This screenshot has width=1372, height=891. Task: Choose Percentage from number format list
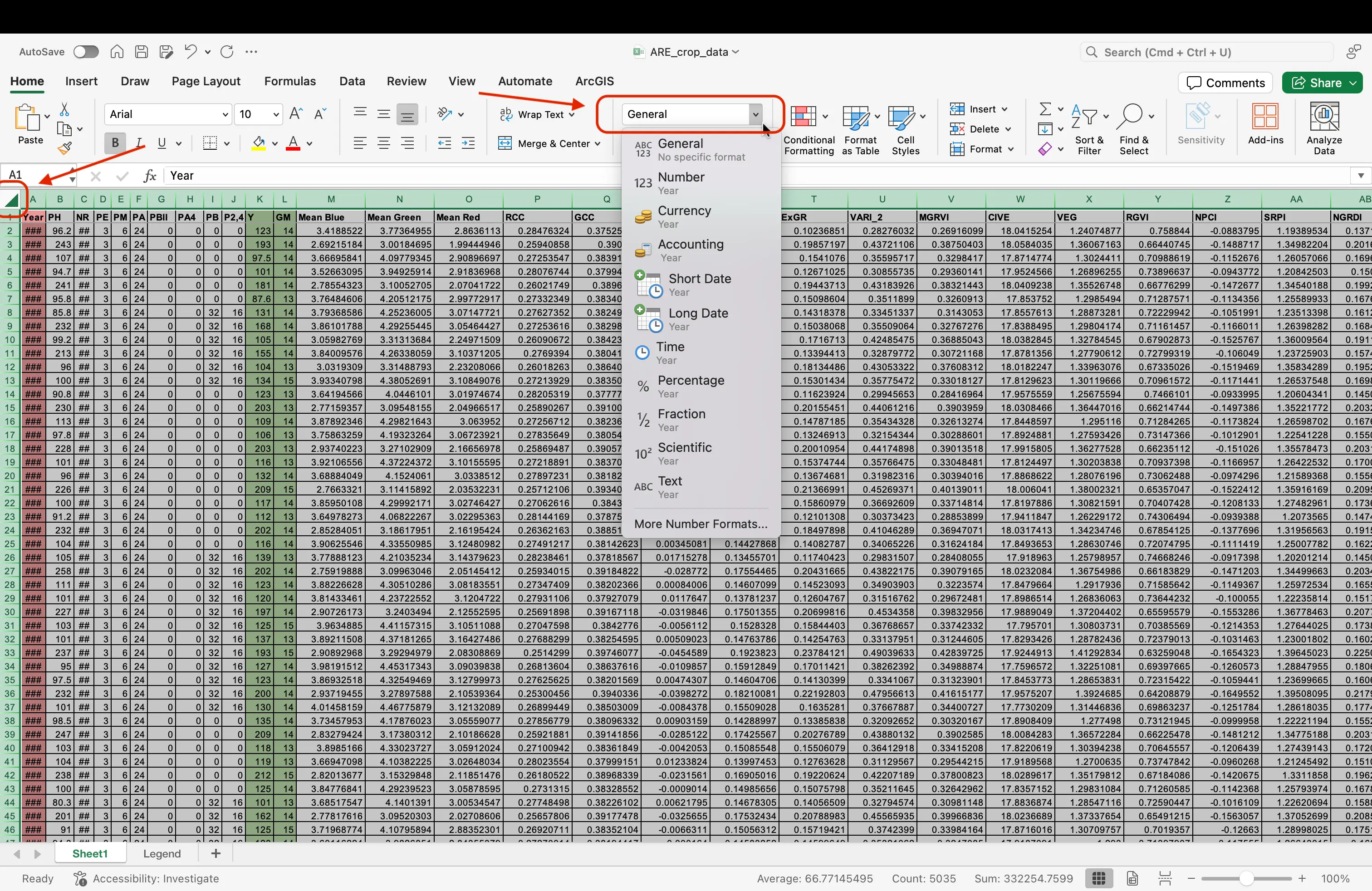coord(701,386)
